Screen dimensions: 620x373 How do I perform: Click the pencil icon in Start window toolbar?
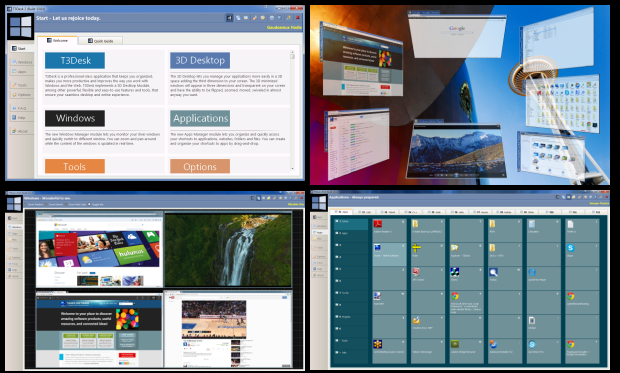(255, 18)
